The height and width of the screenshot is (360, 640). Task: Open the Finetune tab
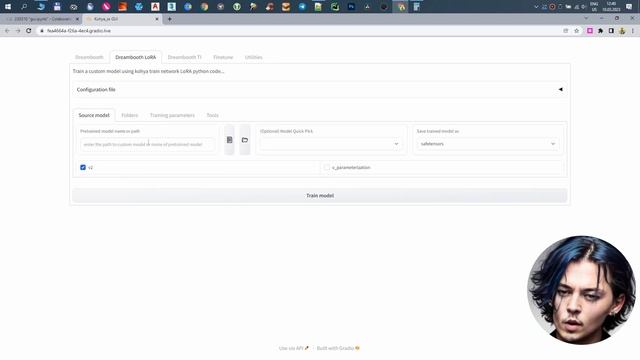223,57
